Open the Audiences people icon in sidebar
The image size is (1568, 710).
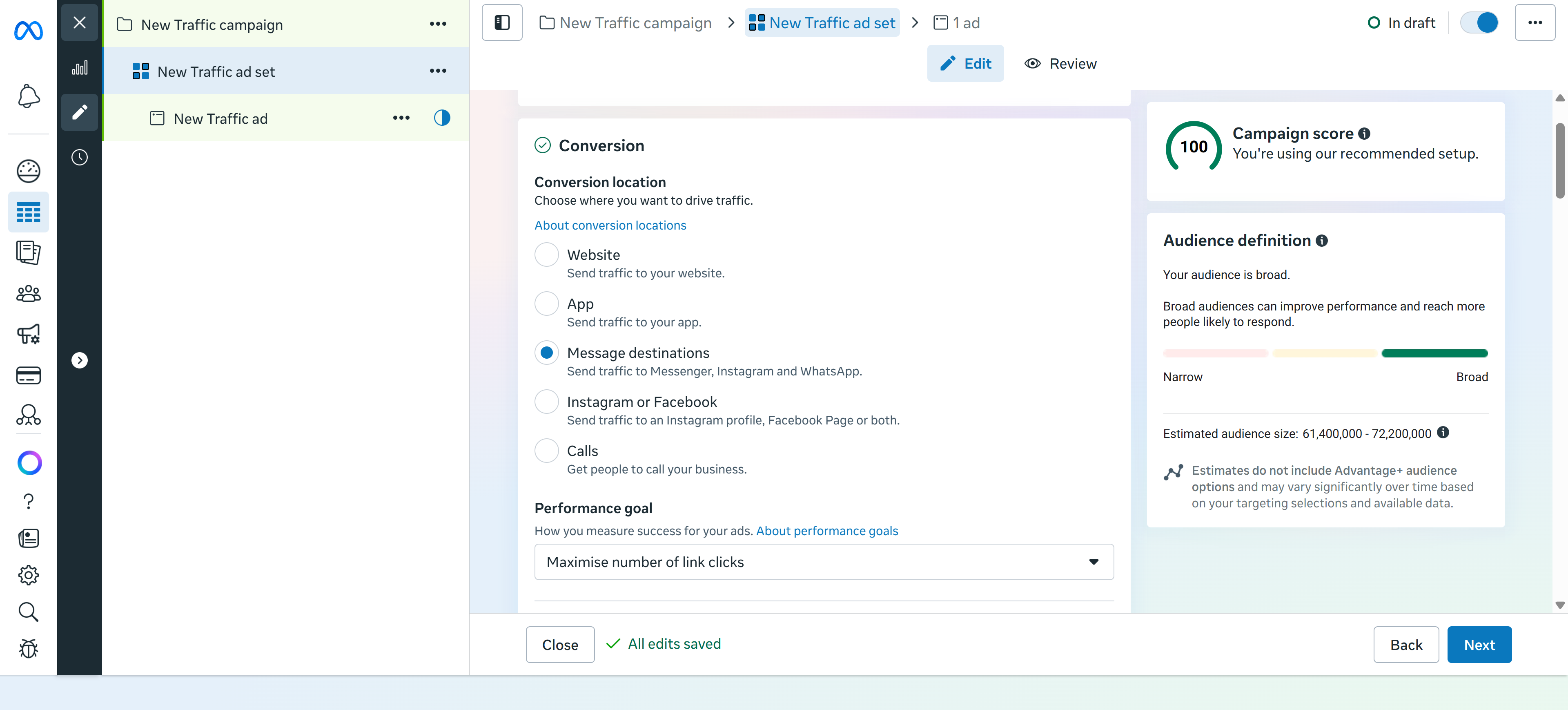(x=29, y=293)
